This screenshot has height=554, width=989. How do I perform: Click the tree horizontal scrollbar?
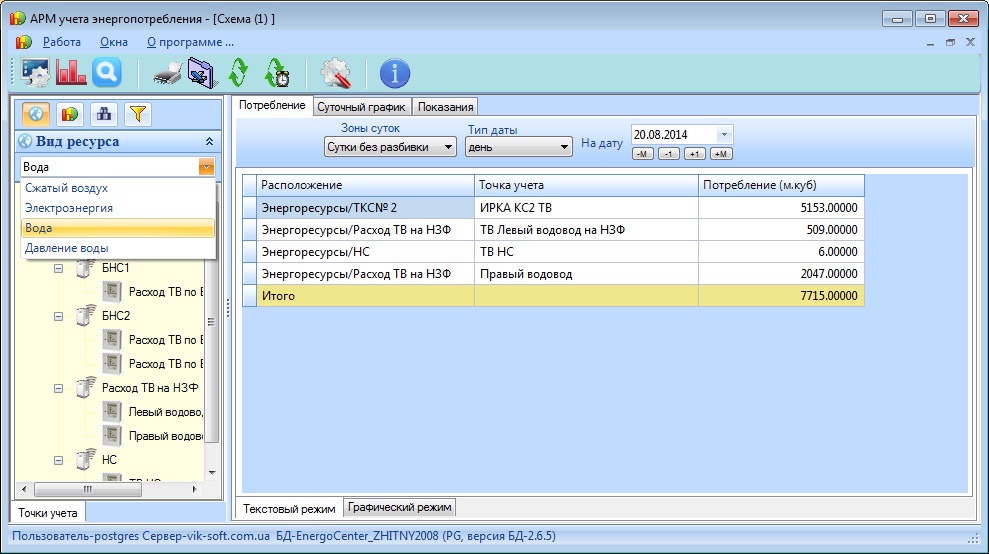pos(108,489)
